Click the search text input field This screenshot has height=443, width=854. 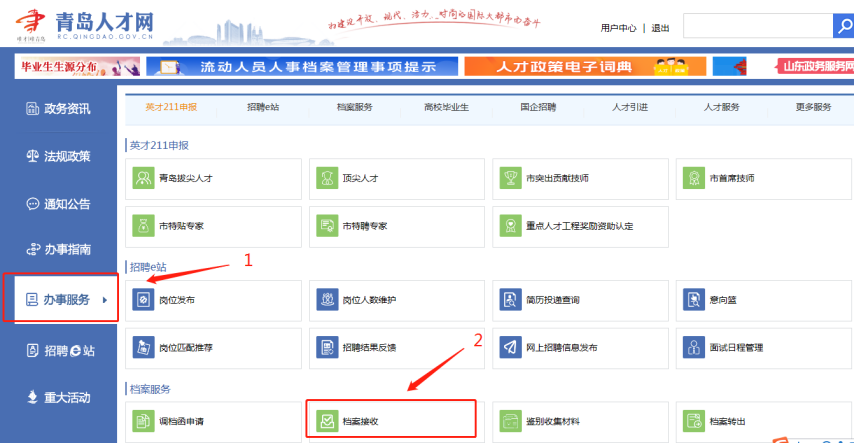tap(756, 26)
